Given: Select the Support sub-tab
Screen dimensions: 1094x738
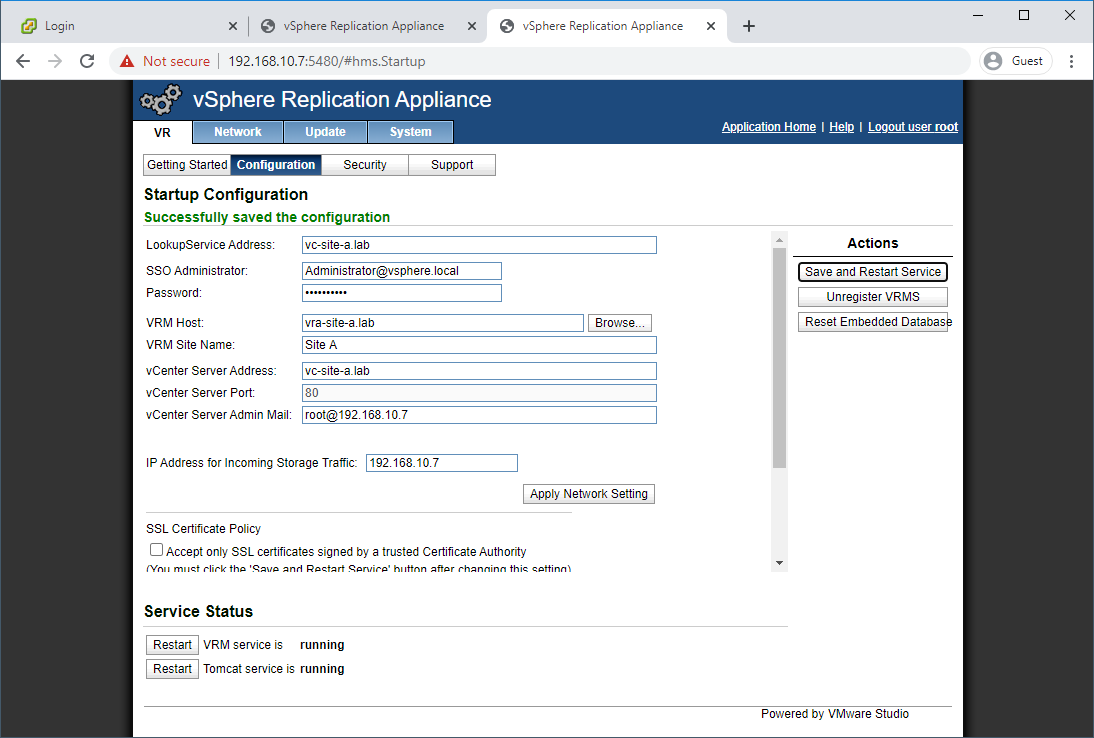Looking at the screenshot, I should pos(452,165).
